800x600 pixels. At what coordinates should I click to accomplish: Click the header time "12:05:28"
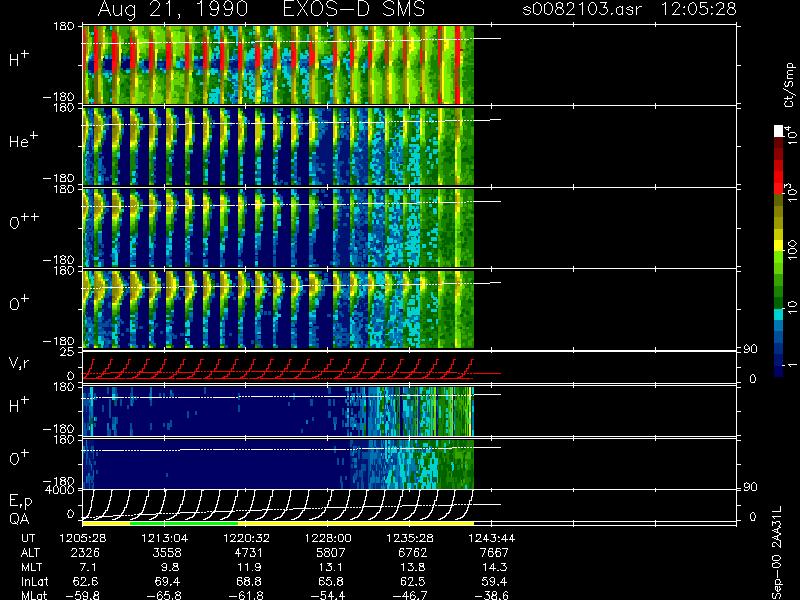coord(698,9)
